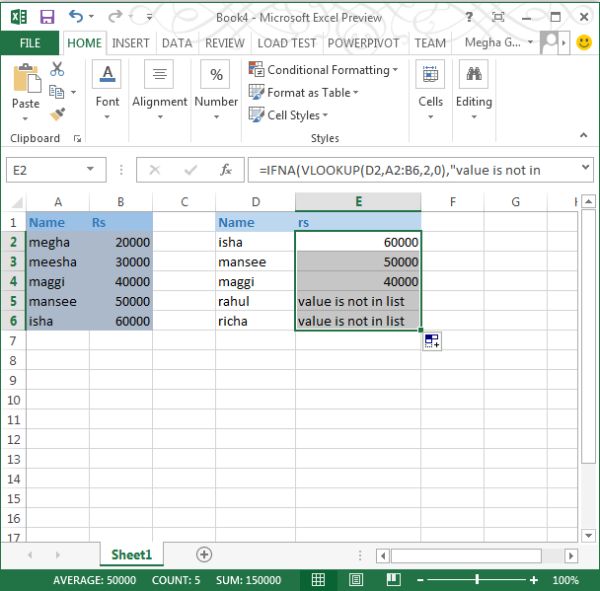600x591 pixels.
Task: Click the Paste clipboard icon
Action: pos(27,78)
